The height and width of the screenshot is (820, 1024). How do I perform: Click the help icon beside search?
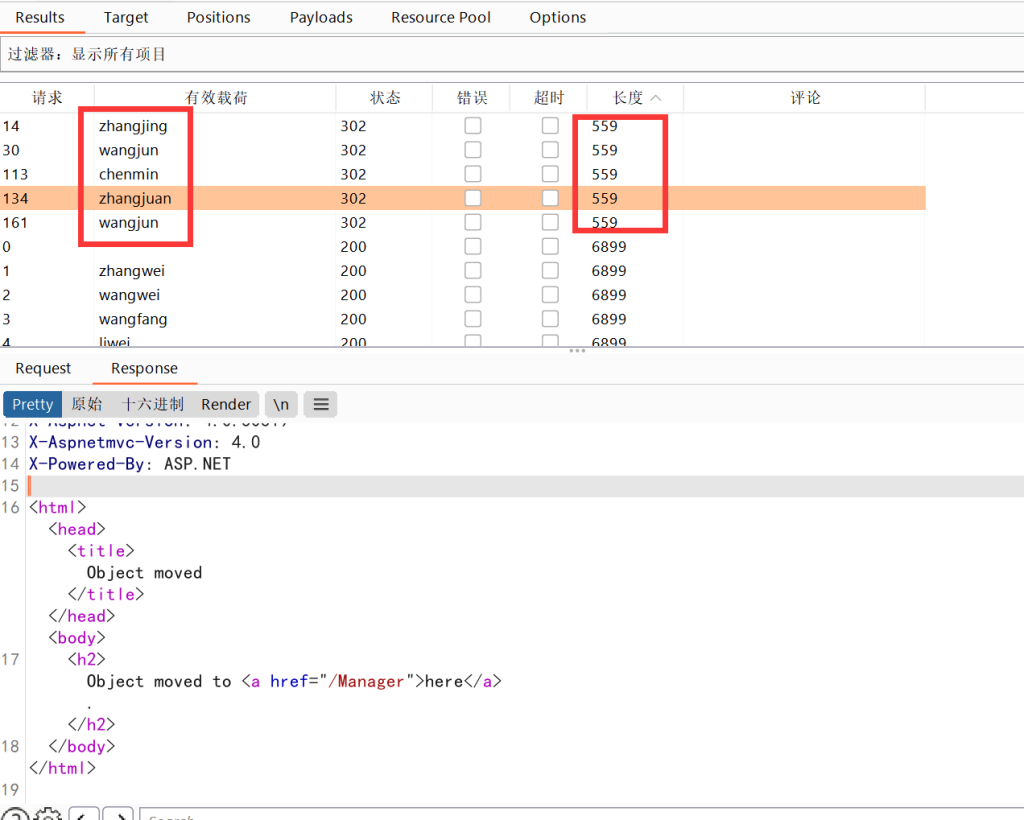14,816
